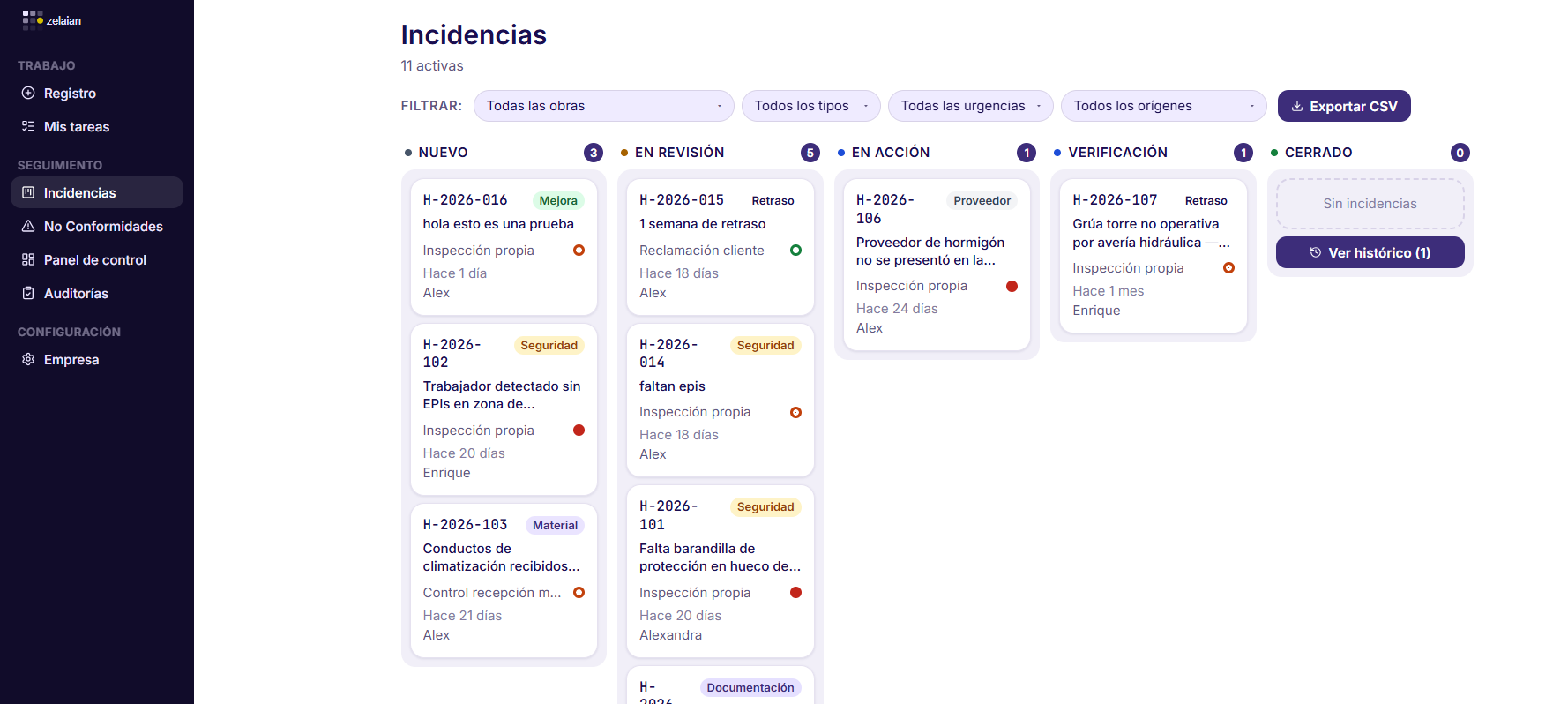Click the No Conformidades warning triangle icon
Screen dimensions: 1568x704
point(28,226)
